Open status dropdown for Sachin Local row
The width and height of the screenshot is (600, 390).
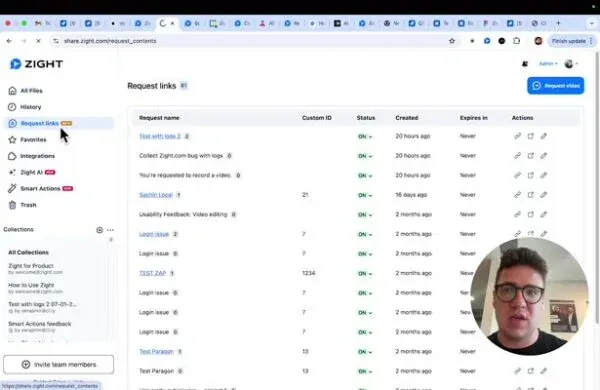(365, 195)
